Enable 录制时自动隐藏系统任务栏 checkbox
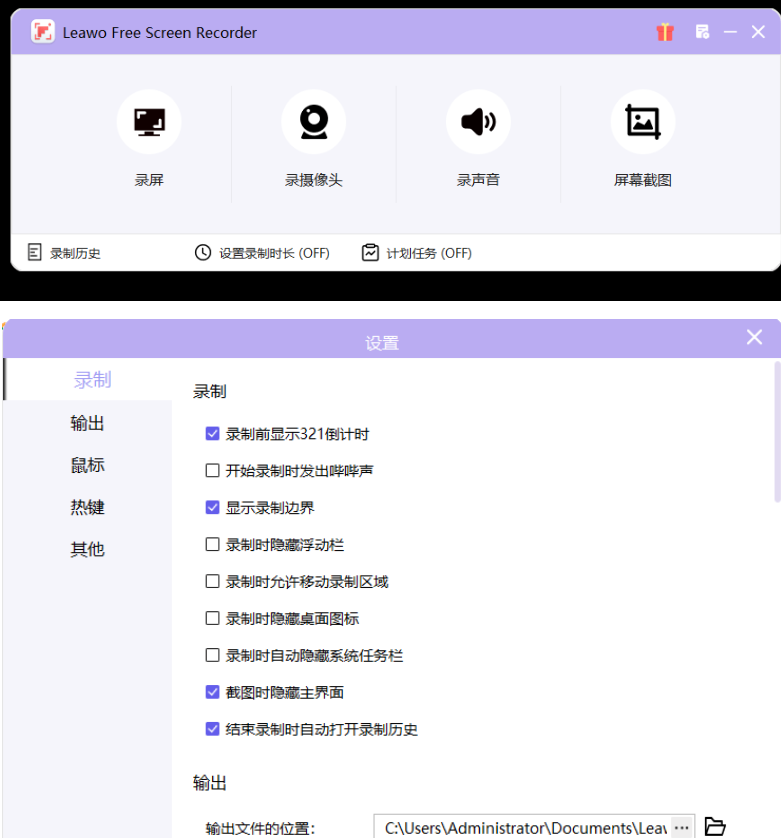Screen dimensions: 781x838 [212, 655]
